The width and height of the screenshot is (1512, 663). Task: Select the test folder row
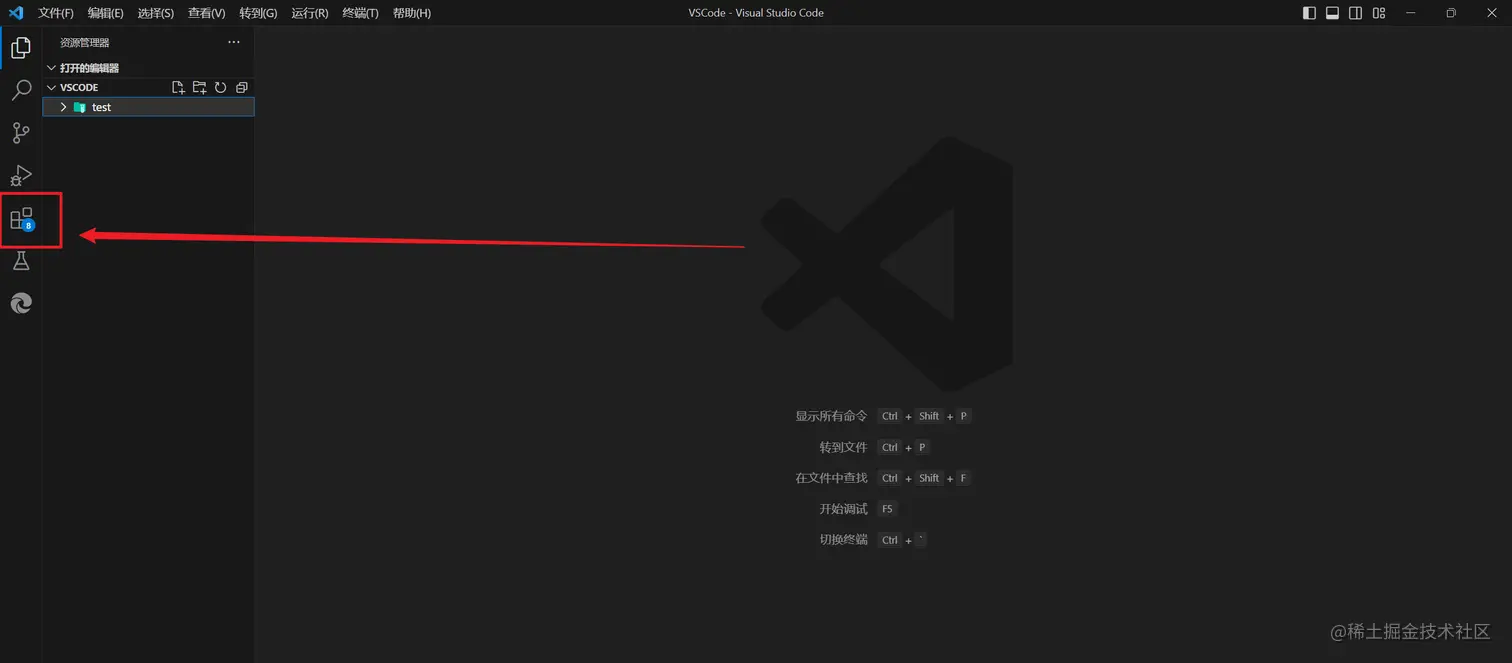tap(148, 107)
